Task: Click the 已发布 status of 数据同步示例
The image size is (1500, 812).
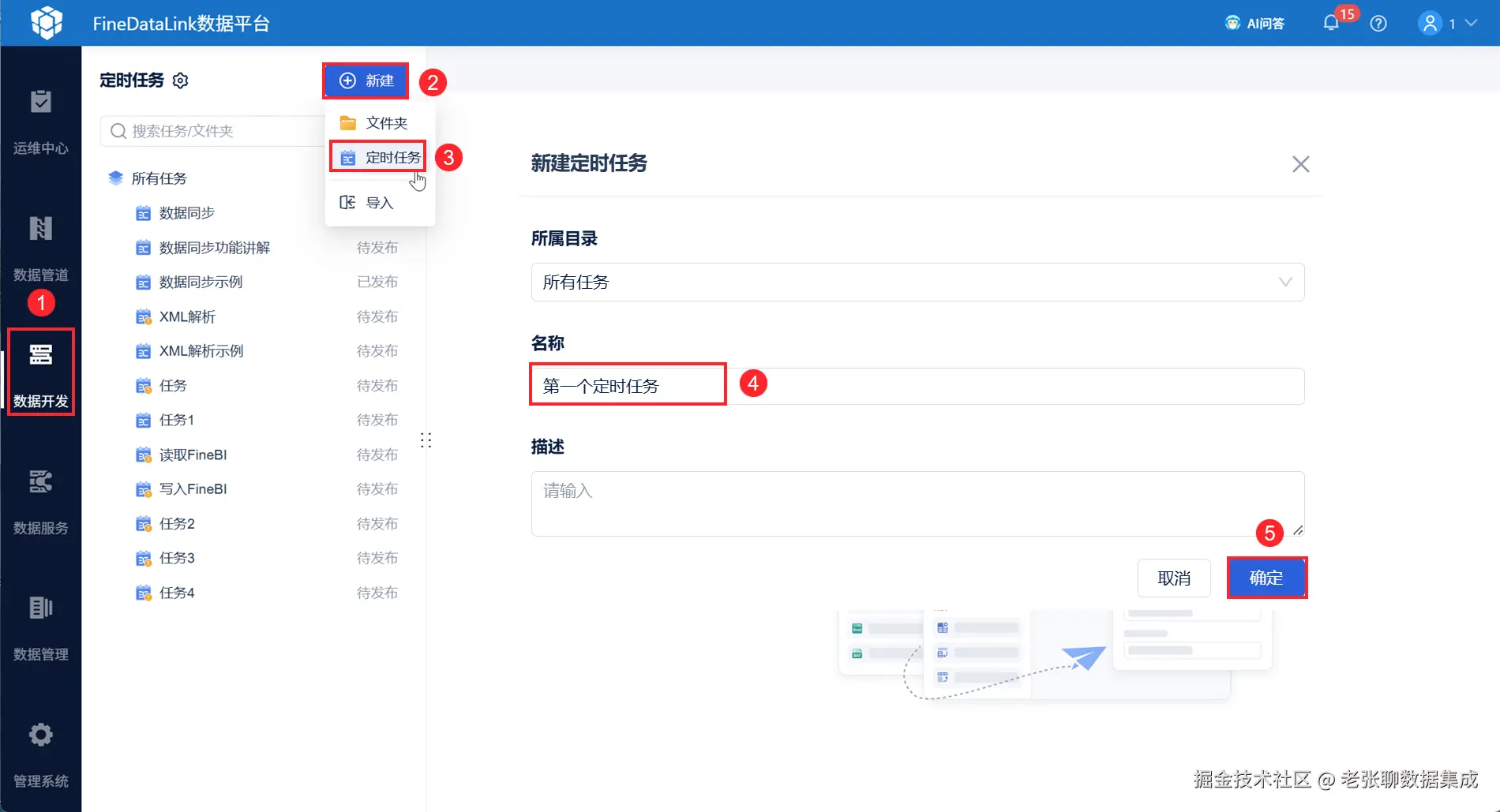Action: pyautogui.click(x=377, y=282)
